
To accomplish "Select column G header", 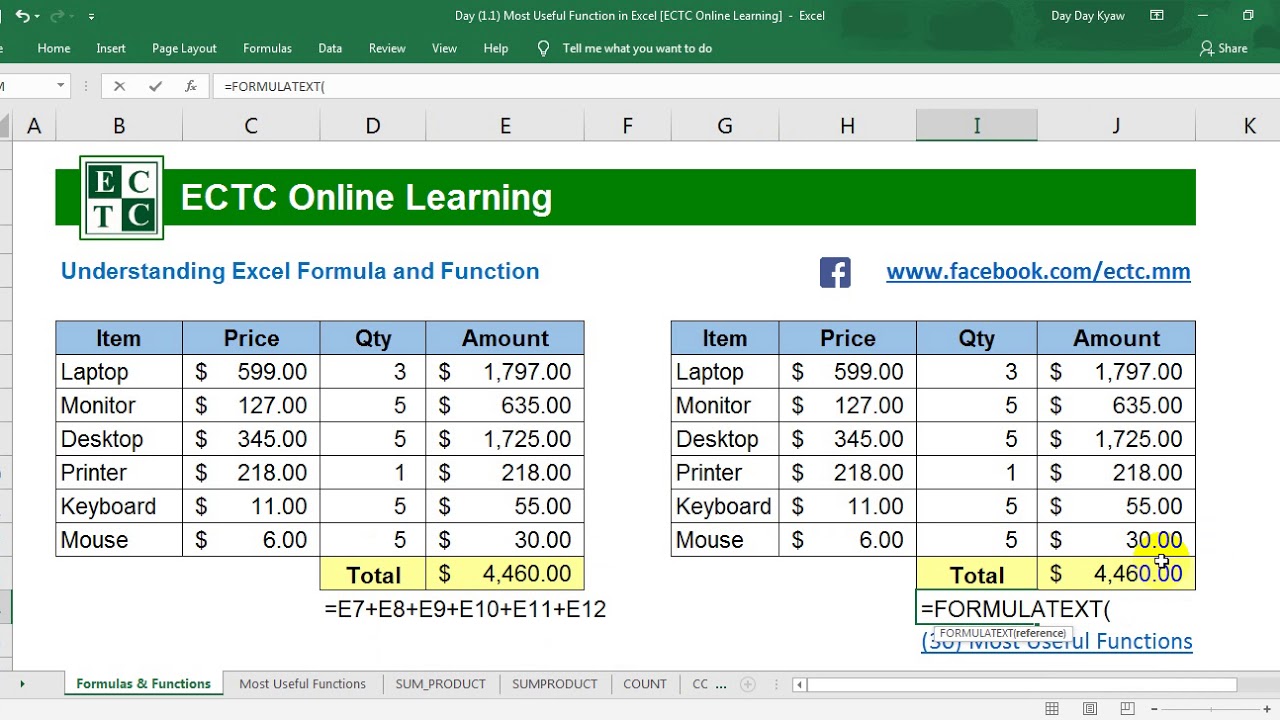I will coord(725,126).
